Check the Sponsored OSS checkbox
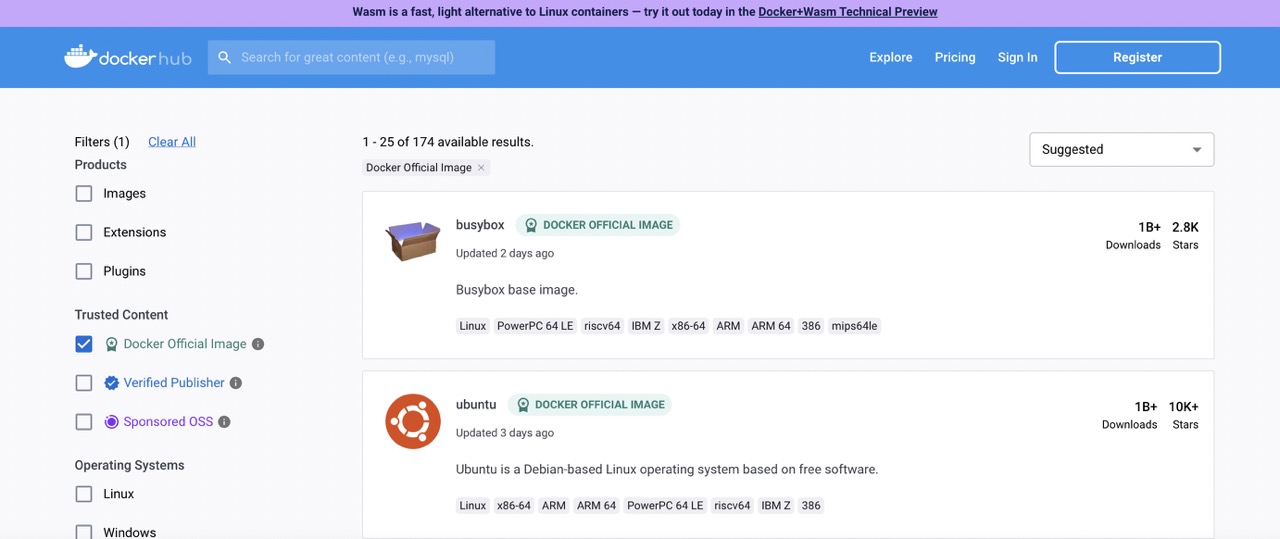Screen dimensions: 1280x539 pos(84,422)
